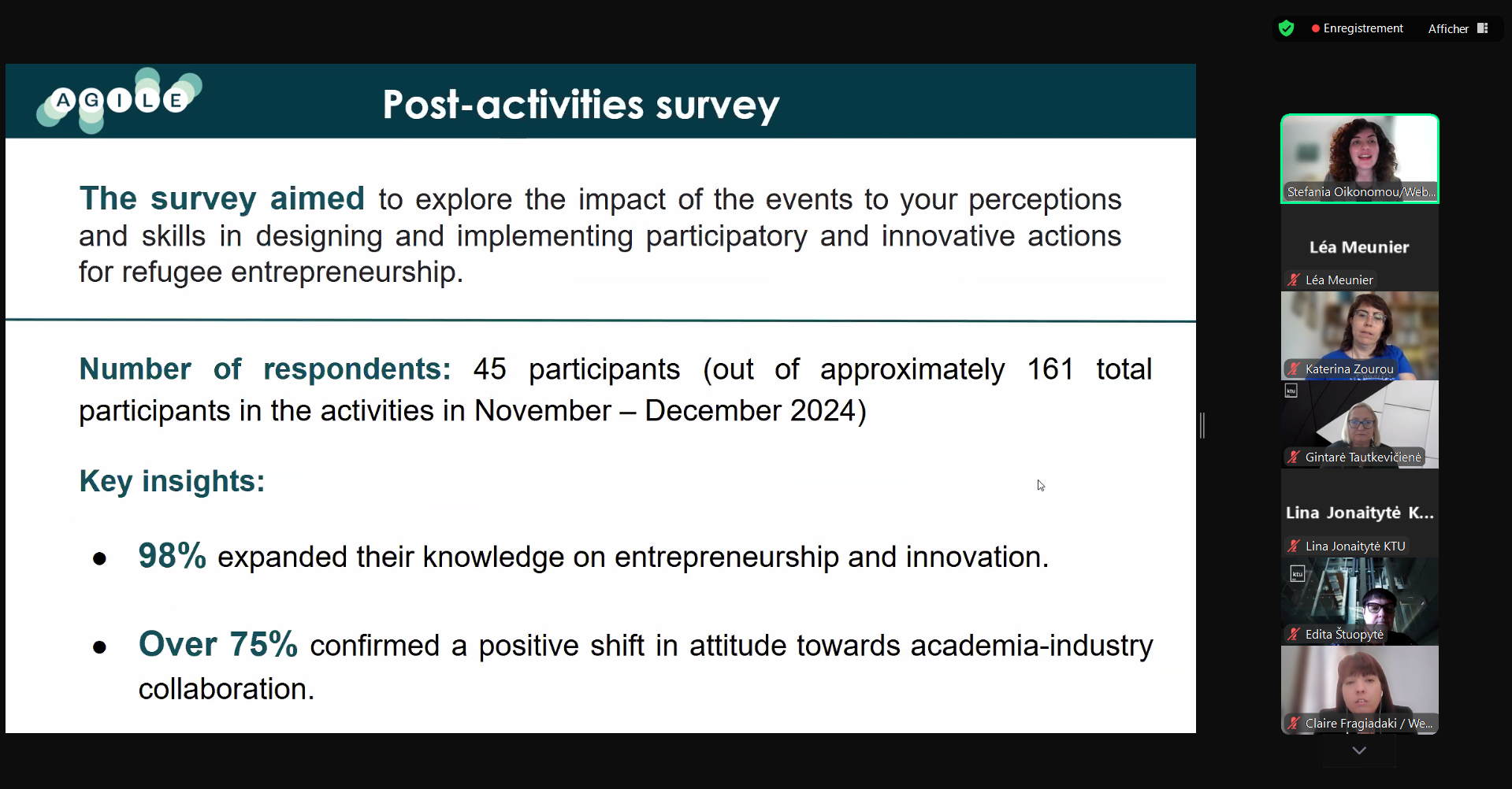
Task: Click the panel divider handle beside the slide
Action: click(x=1202, y=425)
